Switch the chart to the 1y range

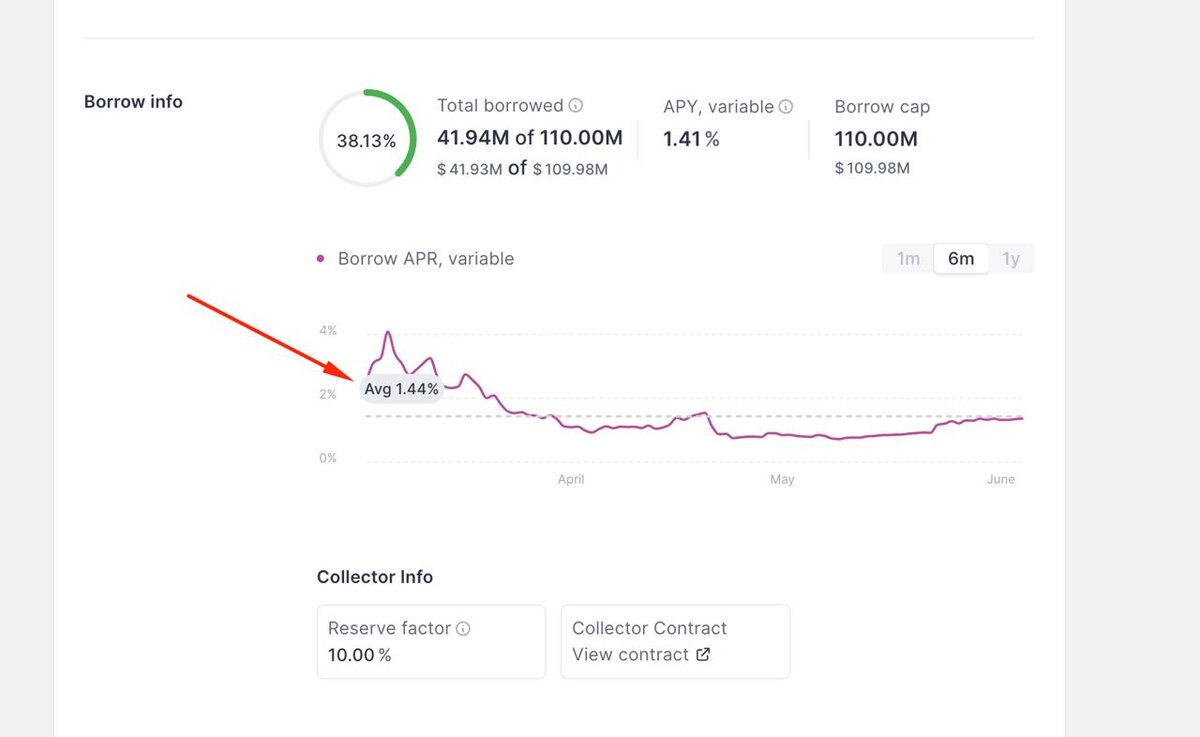pos(1011,259)
